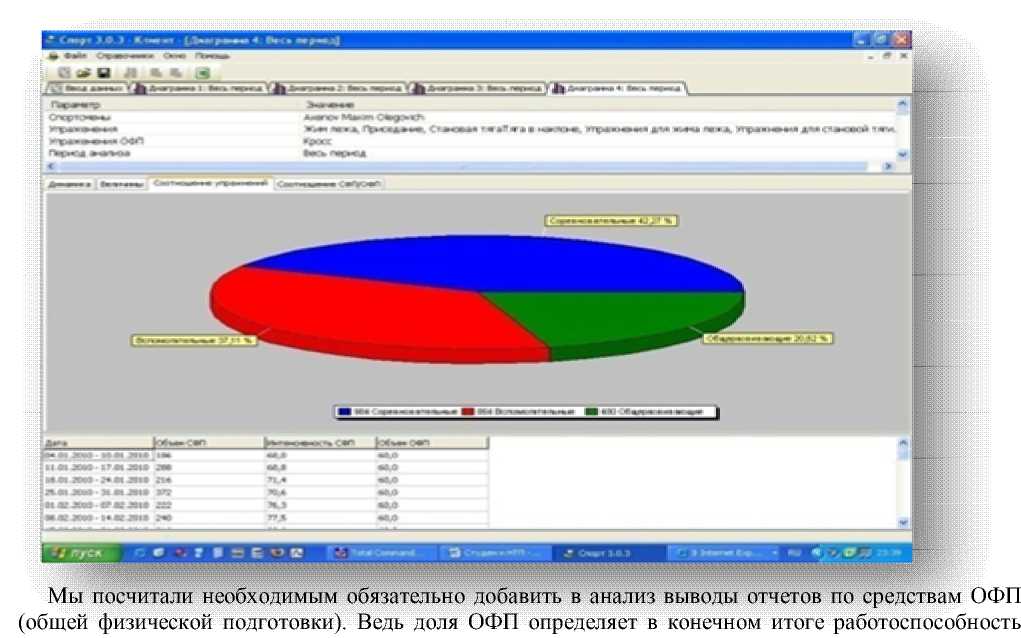The image size is (1021, 638).
Task: Open the Динамика sub-tab
Action: [x=70, y=184]
